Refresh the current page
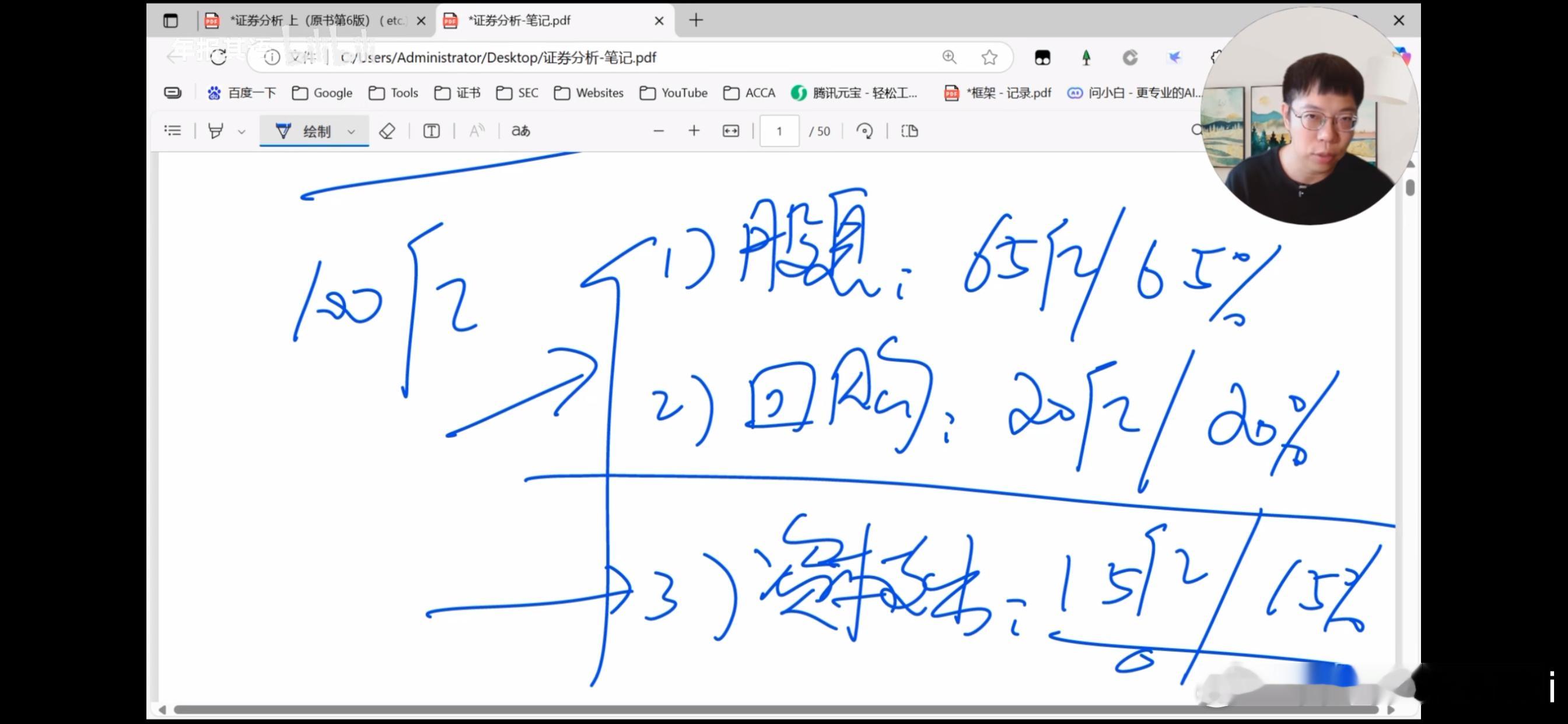Screen dimensions: 1568x724 [219, 57]
